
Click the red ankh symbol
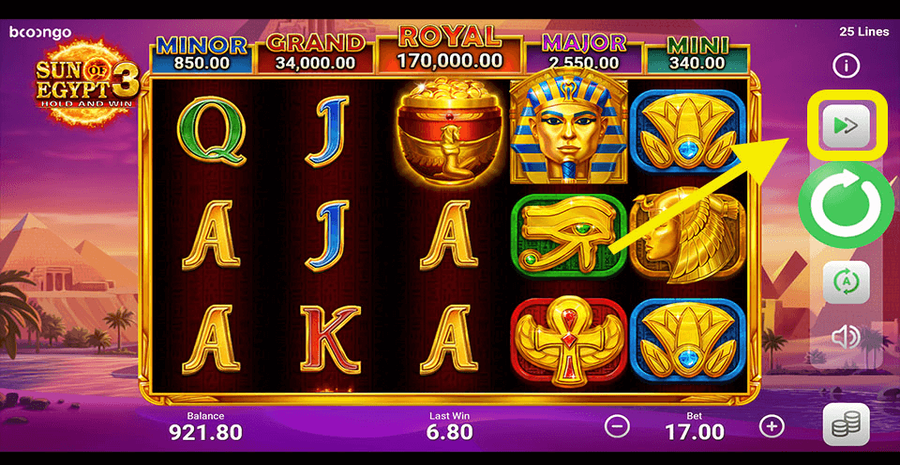[569, 340]
